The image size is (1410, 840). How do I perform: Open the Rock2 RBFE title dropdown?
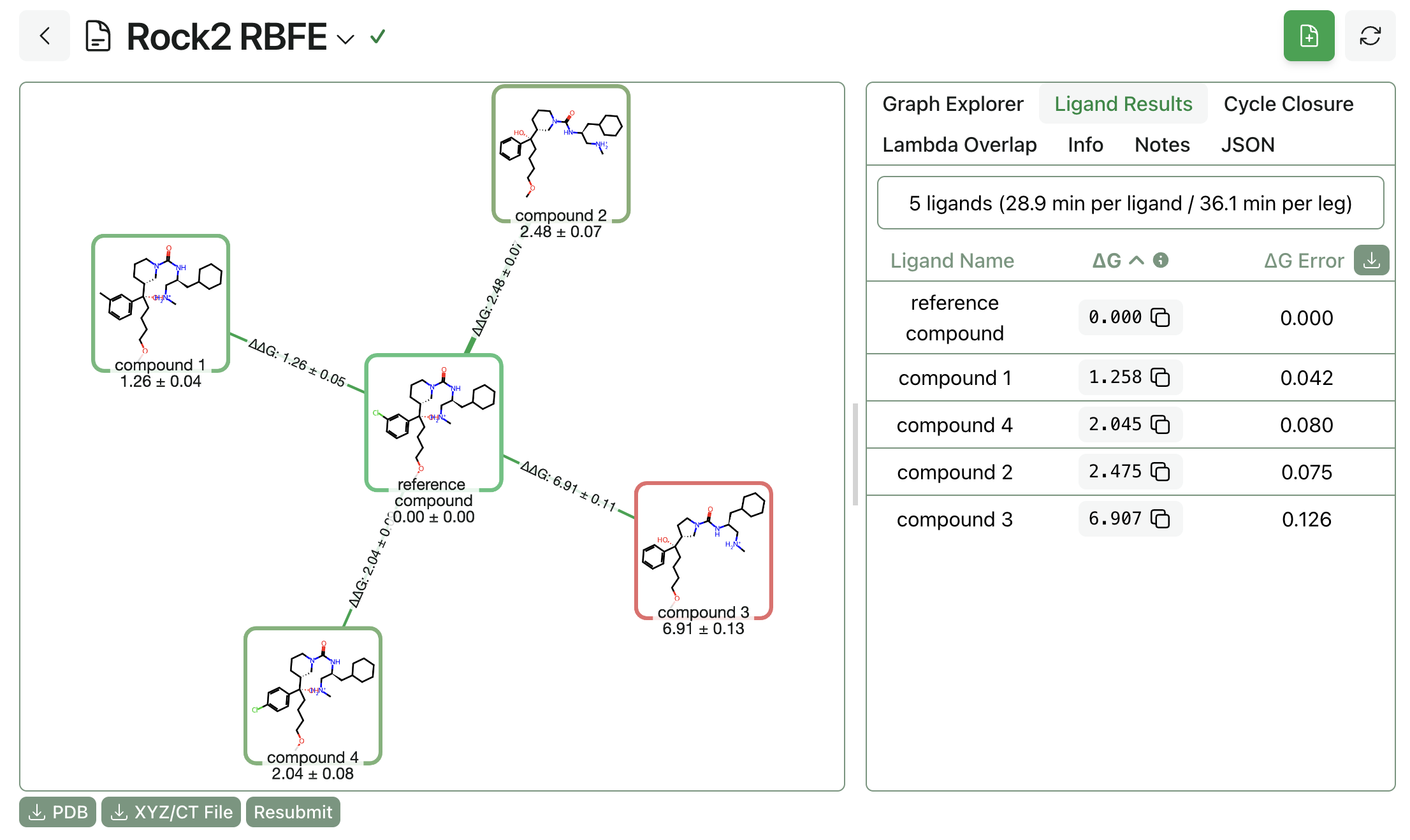click(346, 40)
